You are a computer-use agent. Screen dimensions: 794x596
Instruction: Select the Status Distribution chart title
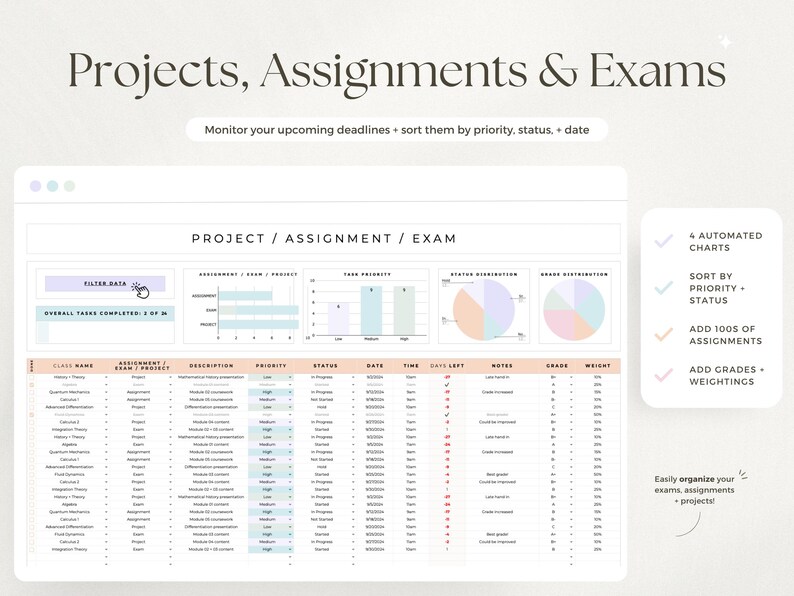(x=484, y=274)
